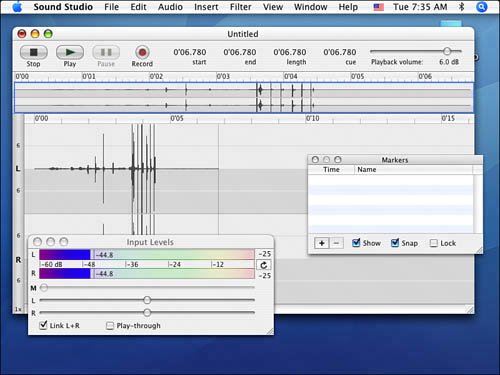Click the Stop playback button
Viewport: 500px width, 375px height.
34,52
